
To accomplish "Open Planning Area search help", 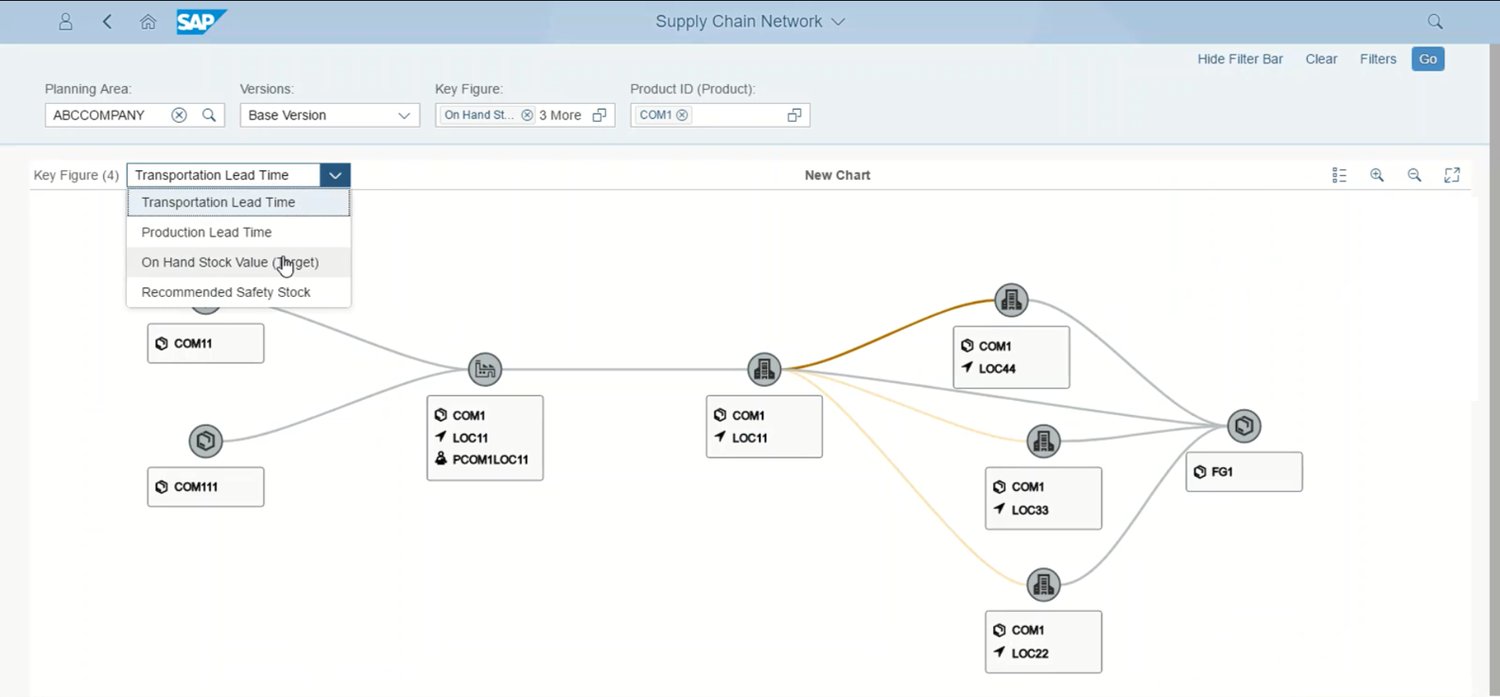I will [x=209, y=115].
